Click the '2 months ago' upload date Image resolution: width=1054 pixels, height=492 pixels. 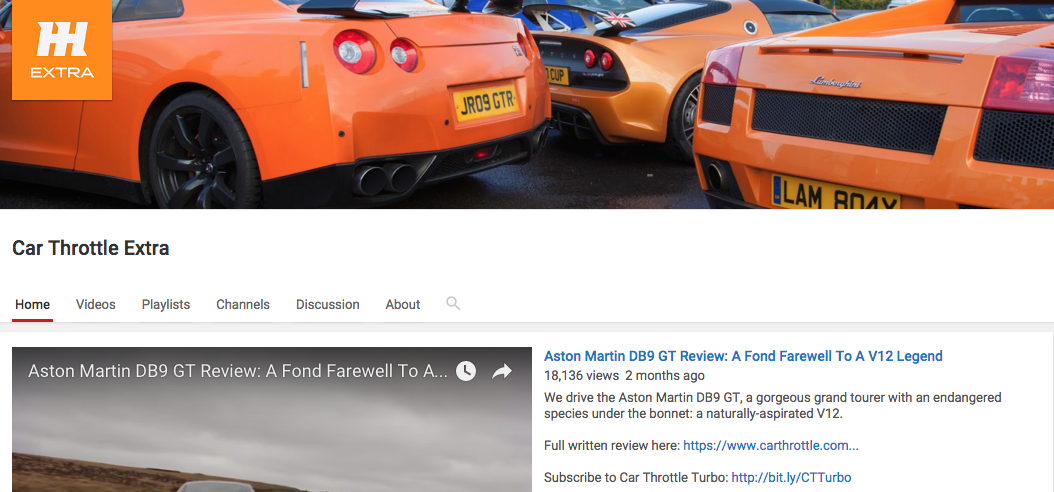pos(665,376)
